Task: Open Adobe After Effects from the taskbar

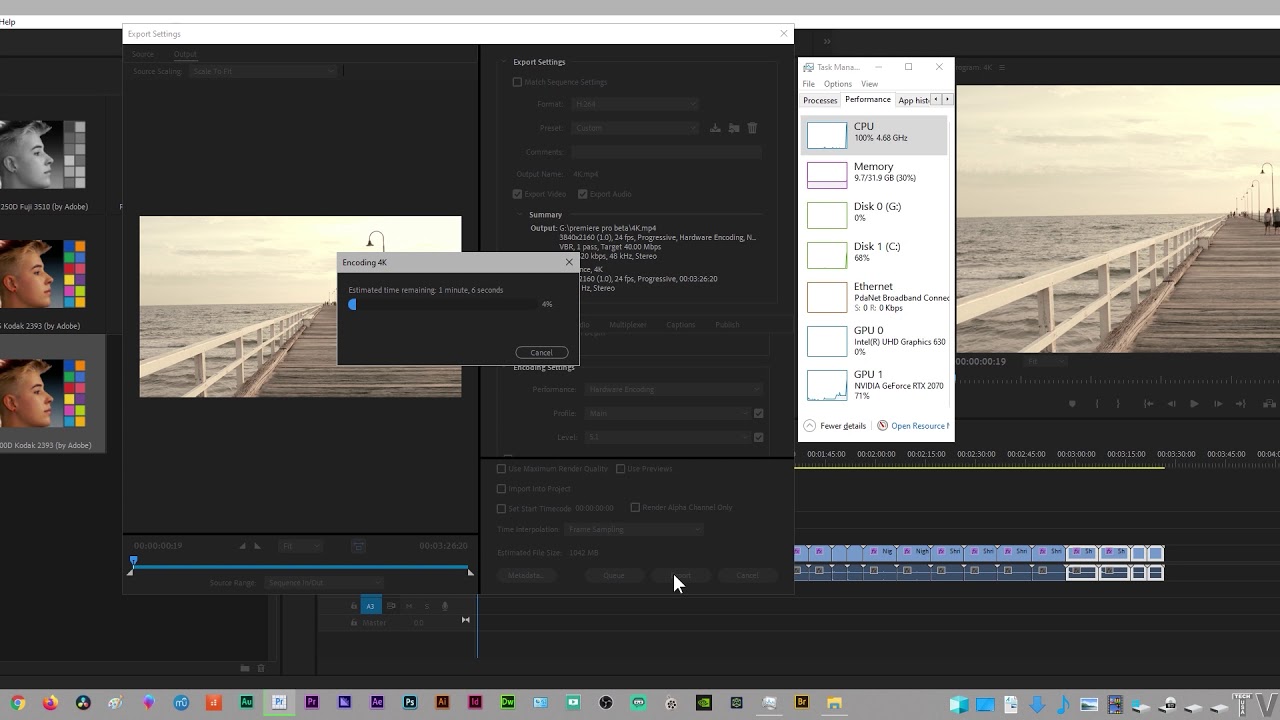Action: coord(377,703)
